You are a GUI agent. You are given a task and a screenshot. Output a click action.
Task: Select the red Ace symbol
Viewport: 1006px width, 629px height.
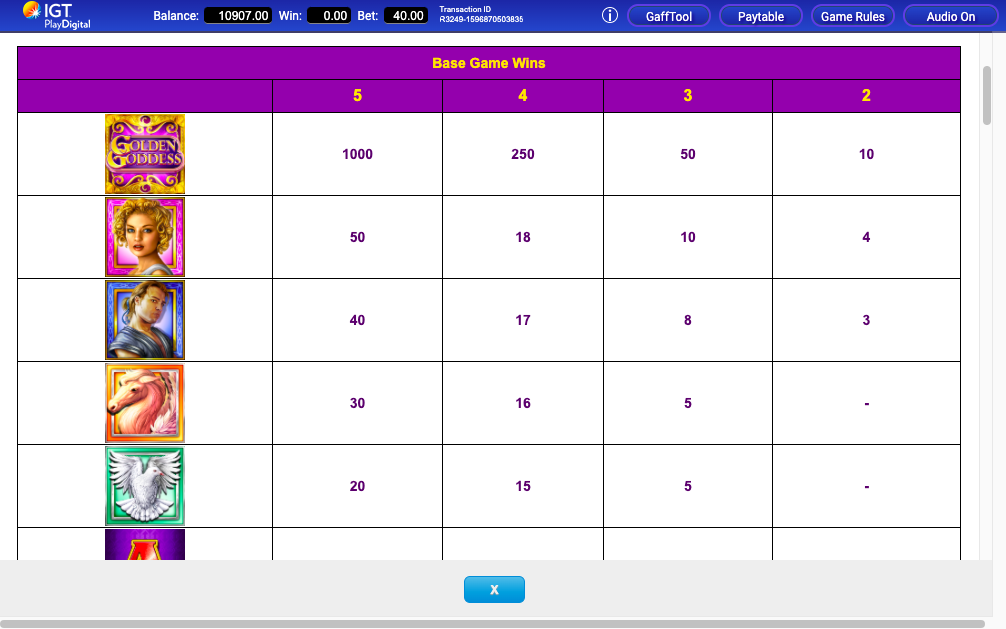click(x=144, y=548)
